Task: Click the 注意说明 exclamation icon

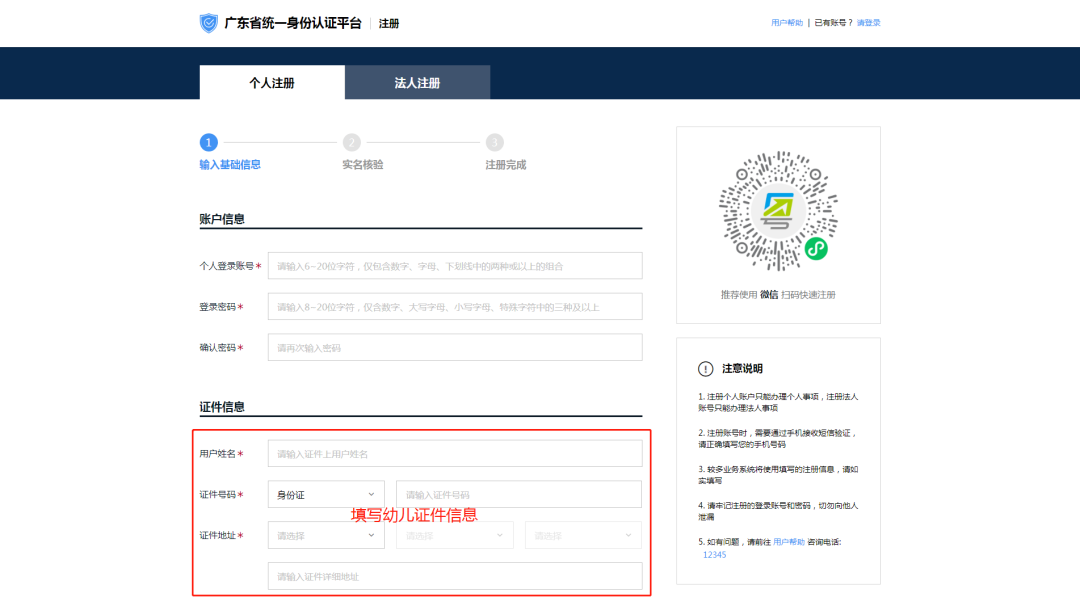Action: tap(706, 369)
